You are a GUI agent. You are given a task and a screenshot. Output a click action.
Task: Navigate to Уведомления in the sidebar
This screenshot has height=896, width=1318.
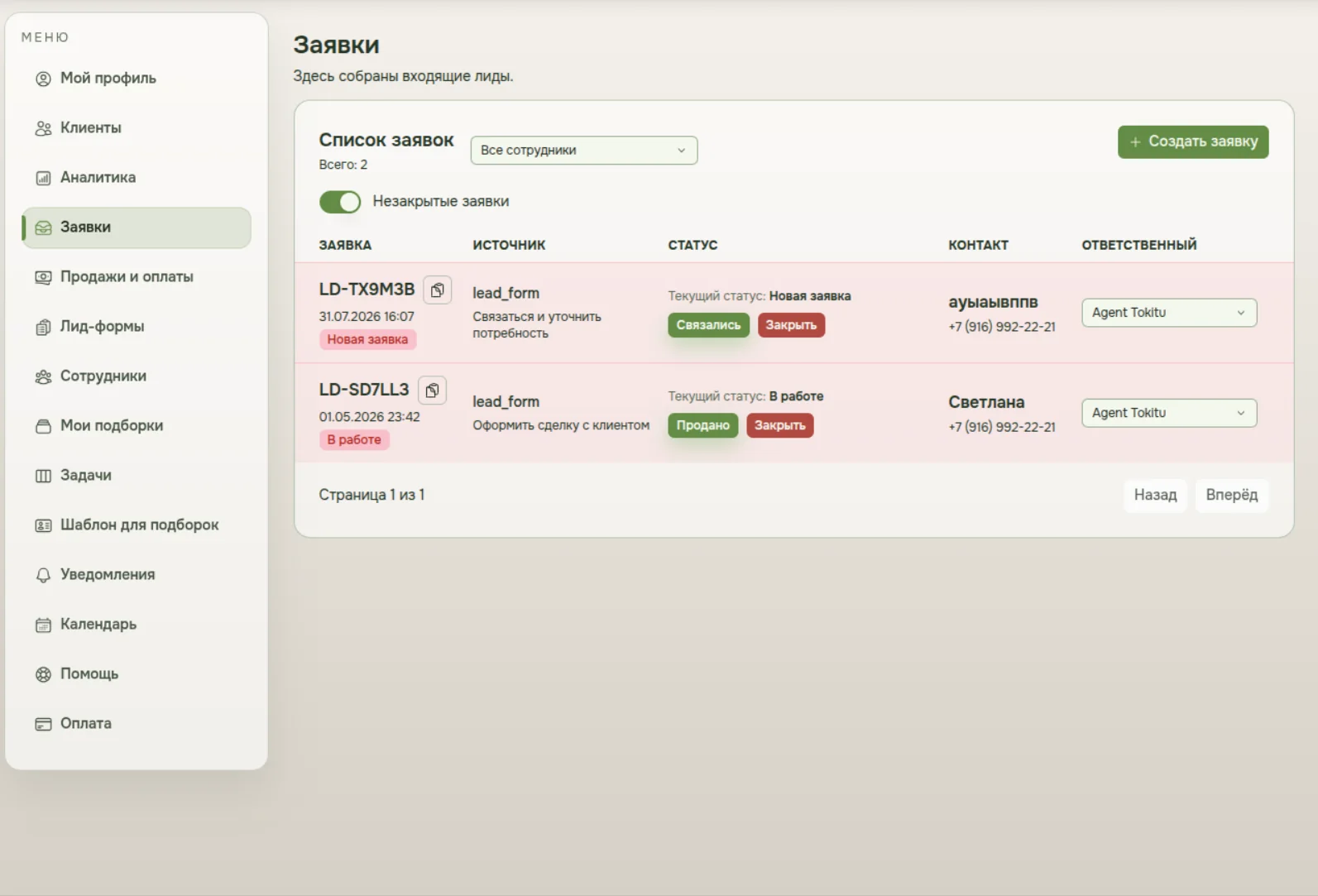click(137, 575)
